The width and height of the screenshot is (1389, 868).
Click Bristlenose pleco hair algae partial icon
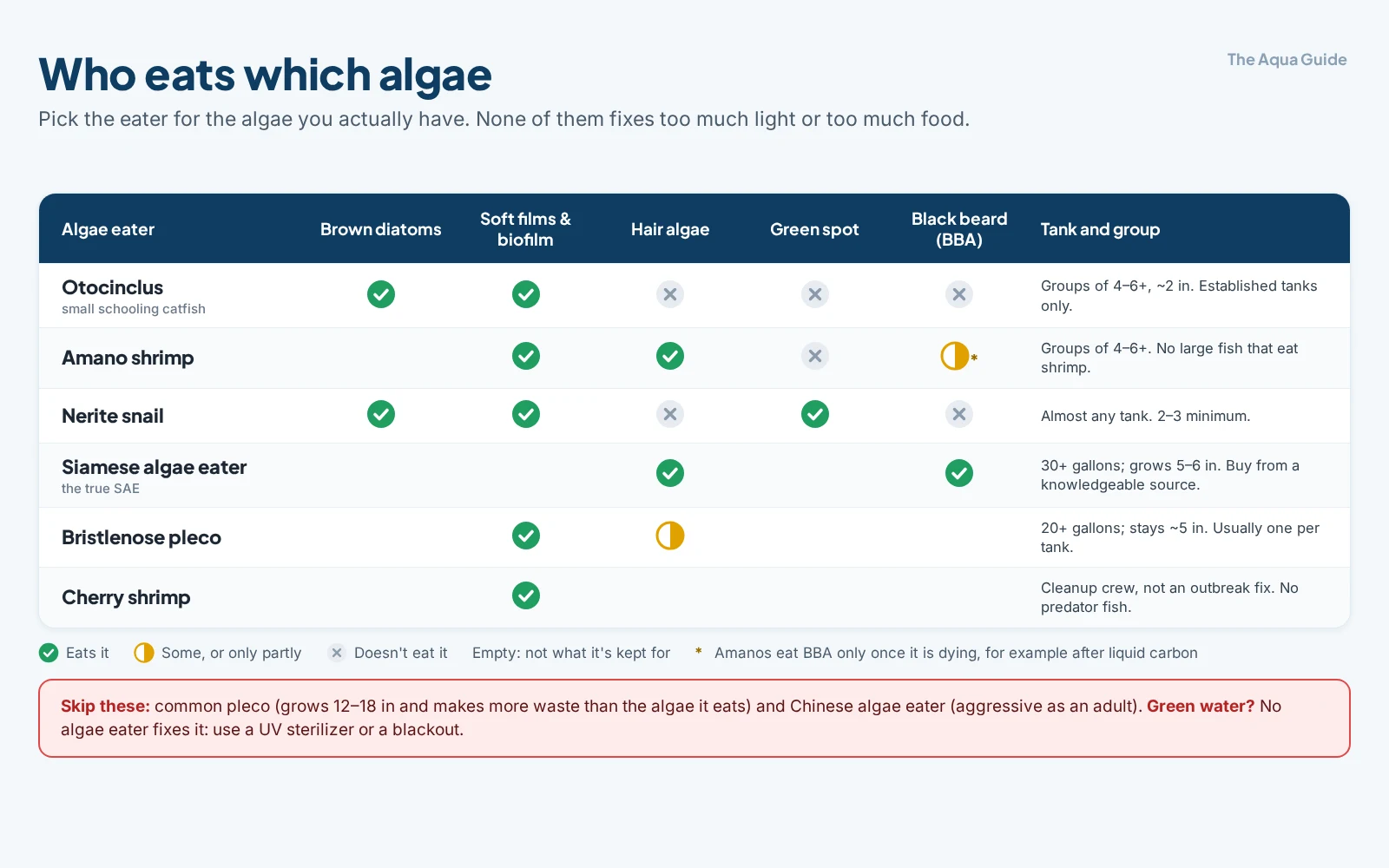pyautogui.click(x=669, y=536)
